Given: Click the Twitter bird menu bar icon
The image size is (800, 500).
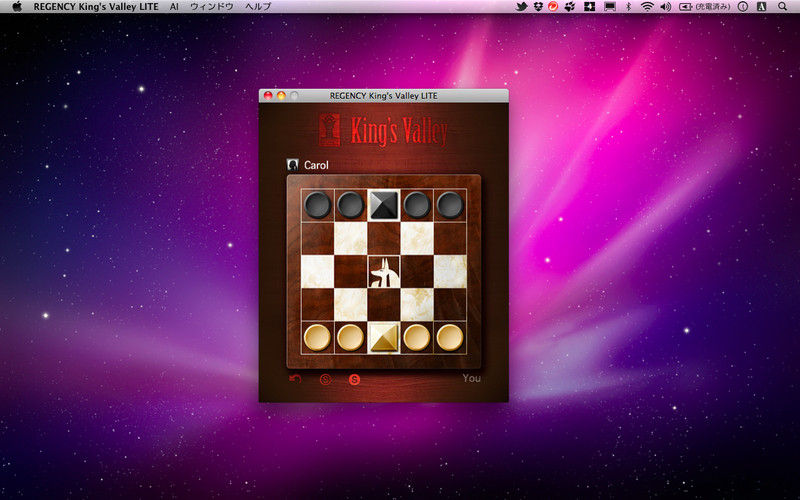Looking at the screenshot, I should point(521,7).
